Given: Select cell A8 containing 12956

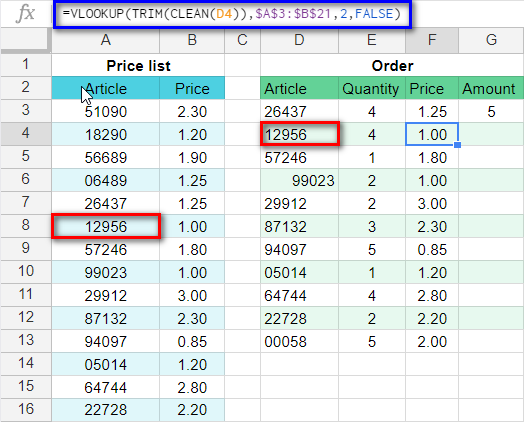Looking at the screenshot, I should [x=106, y=226].
